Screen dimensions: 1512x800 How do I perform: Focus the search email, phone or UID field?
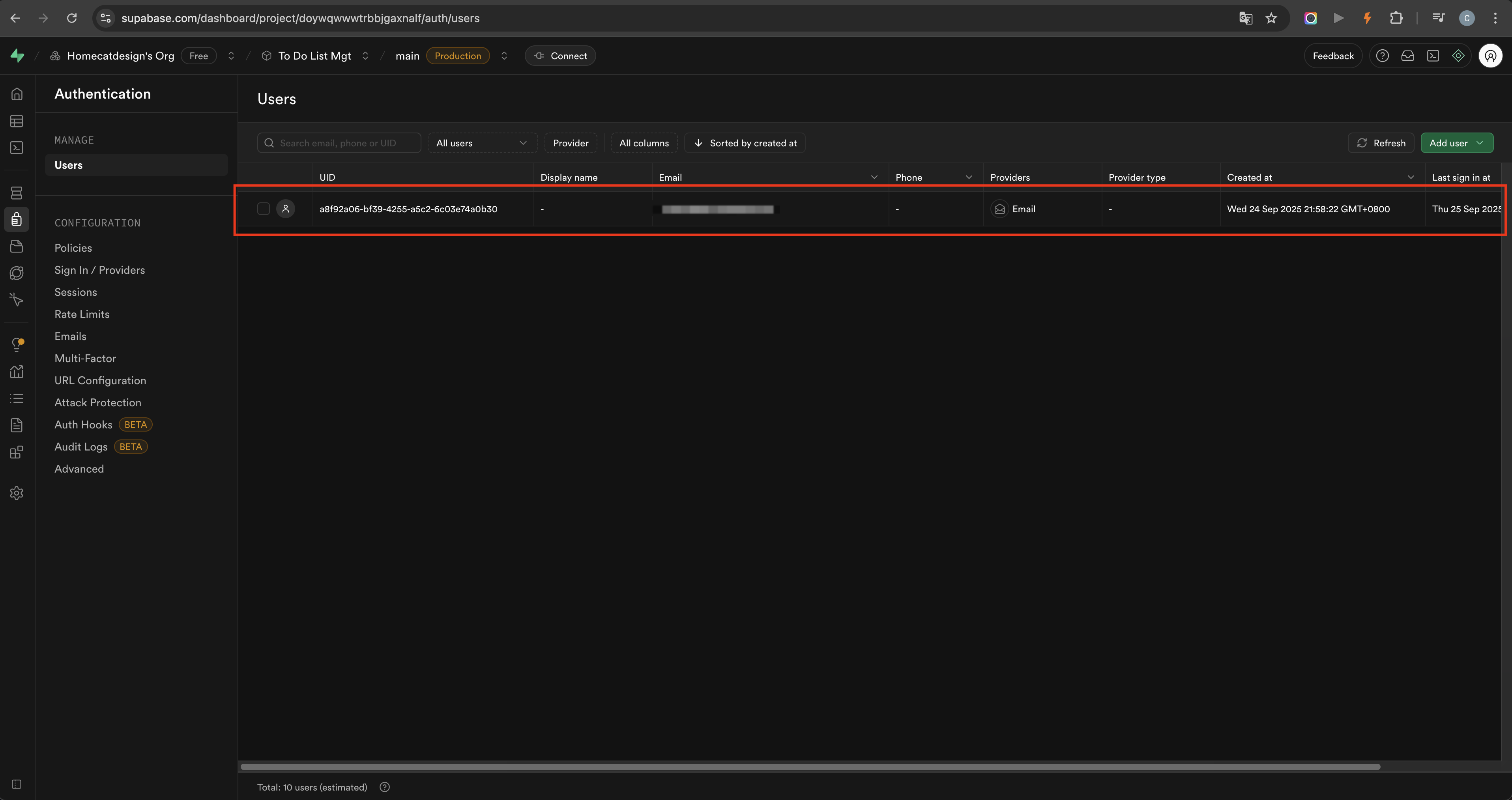[339, 143]
